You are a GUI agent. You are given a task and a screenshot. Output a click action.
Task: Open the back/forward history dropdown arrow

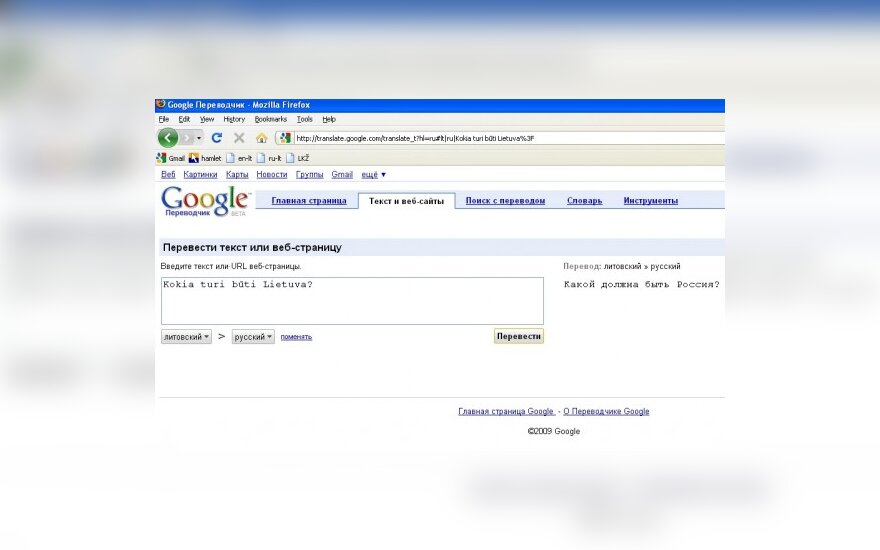[199, 138]
